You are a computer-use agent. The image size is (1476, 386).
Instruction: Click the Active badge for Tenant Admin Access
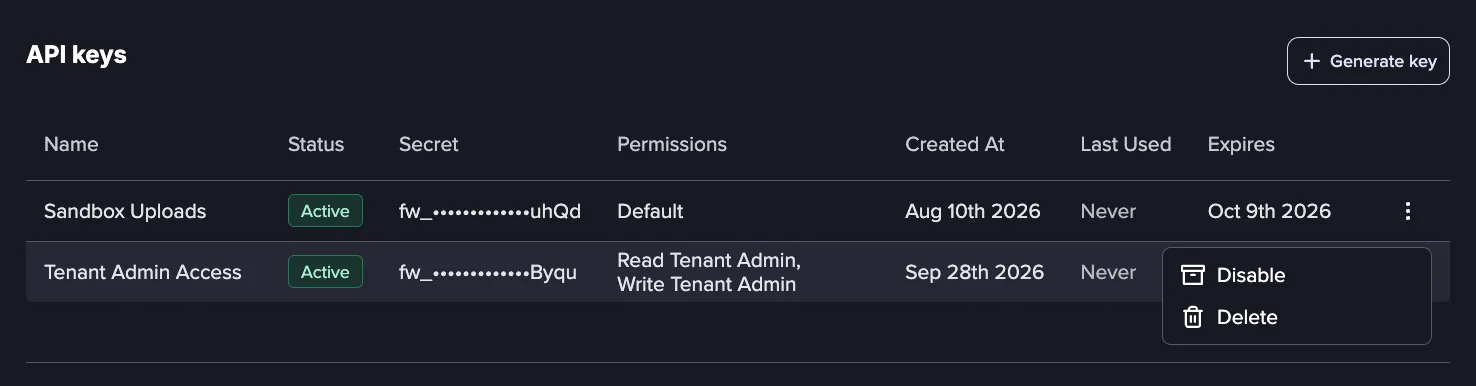tap(325, 272)
